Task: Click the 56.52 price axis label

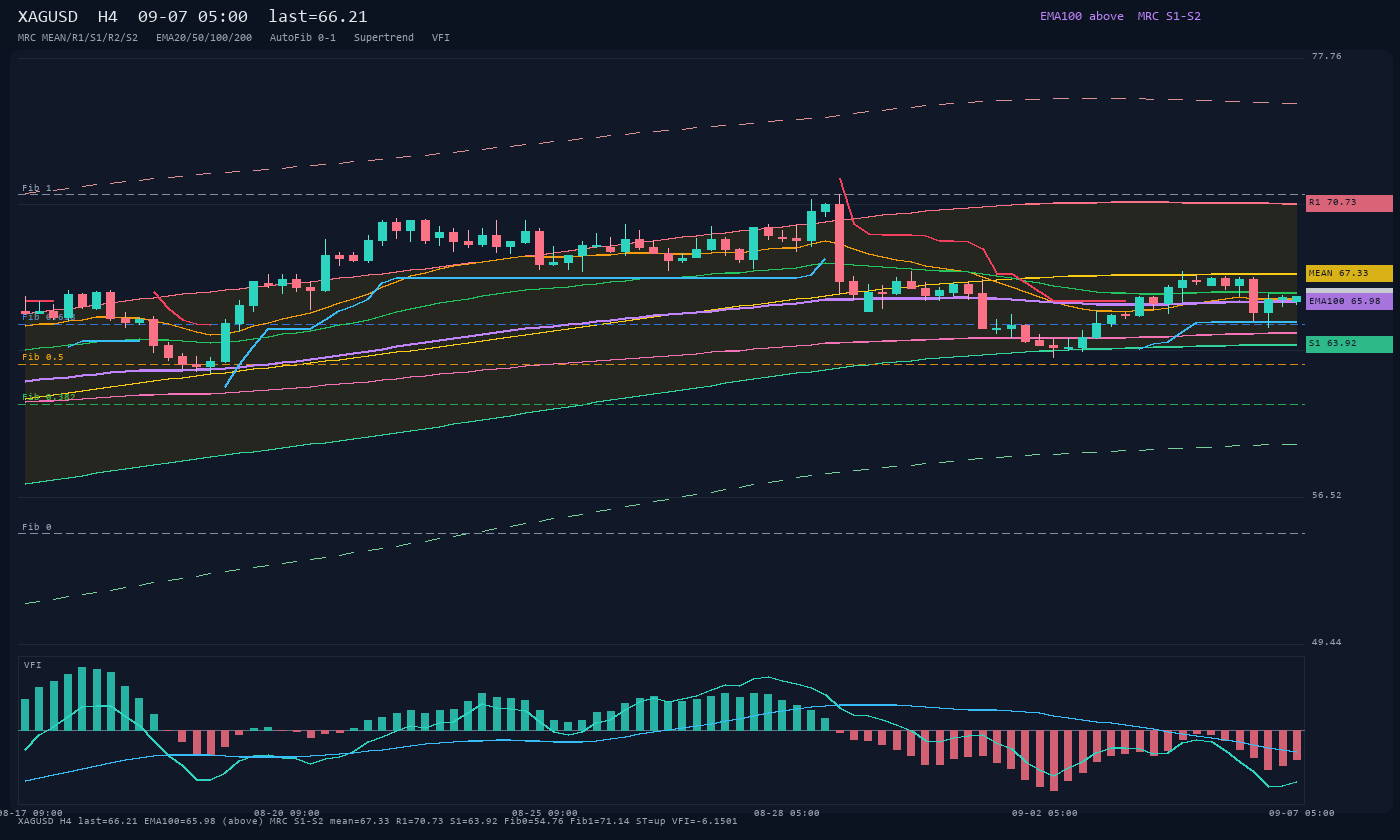Action: click(x=1327, y=496)
